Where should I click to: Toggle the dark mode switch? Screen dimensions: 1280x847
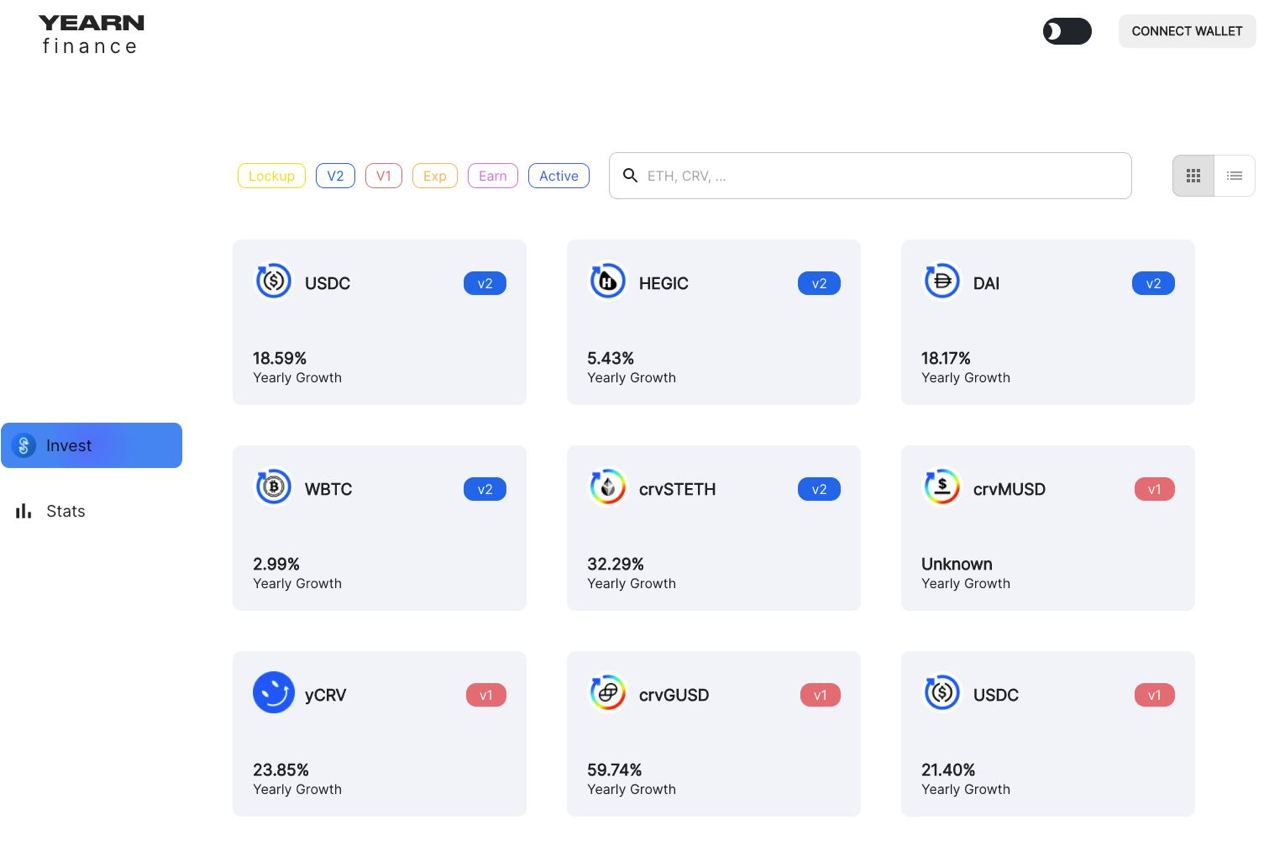tap(1067, 31)
